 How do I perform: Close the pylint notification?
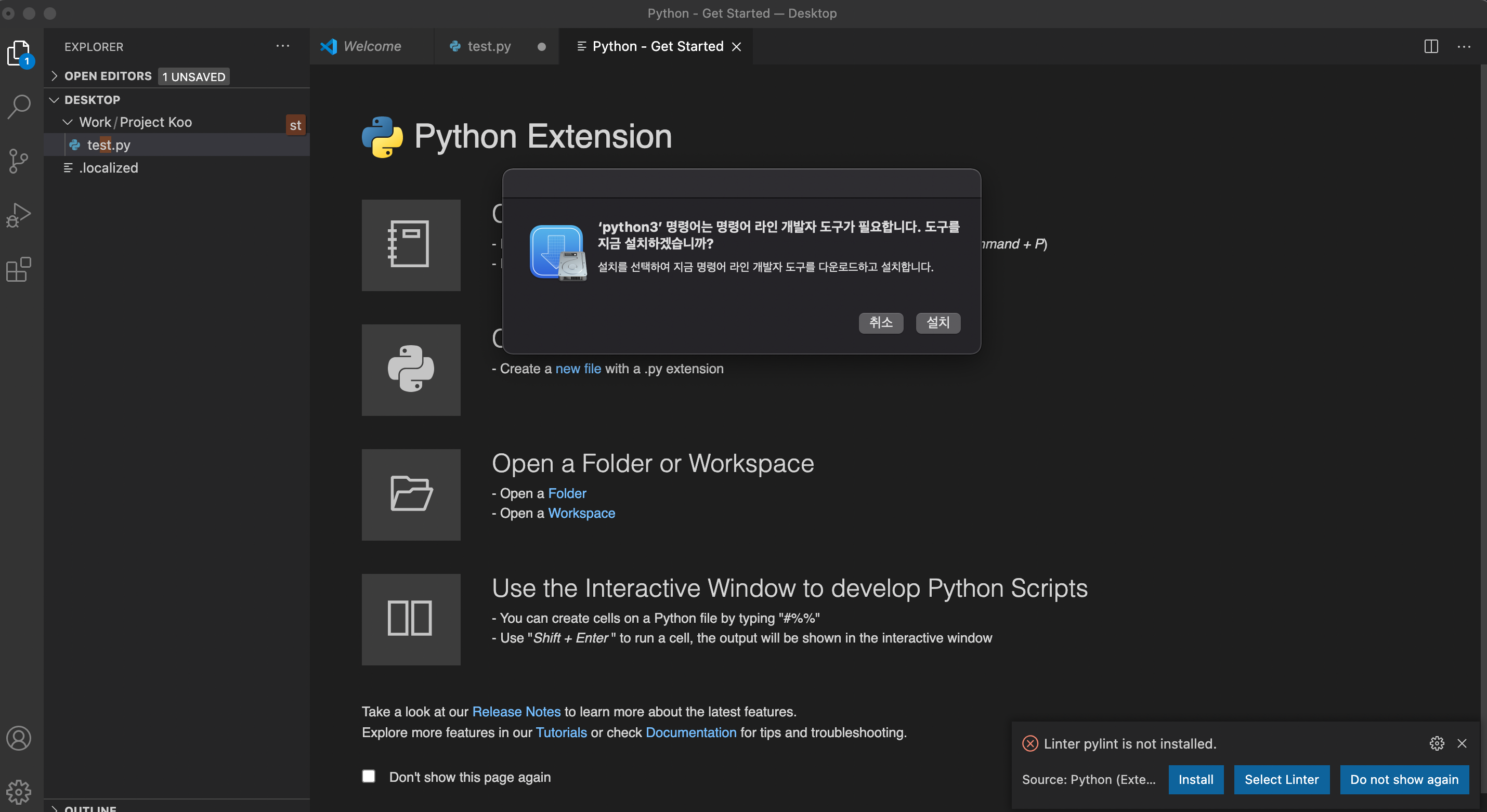(x=1462, y=743)
